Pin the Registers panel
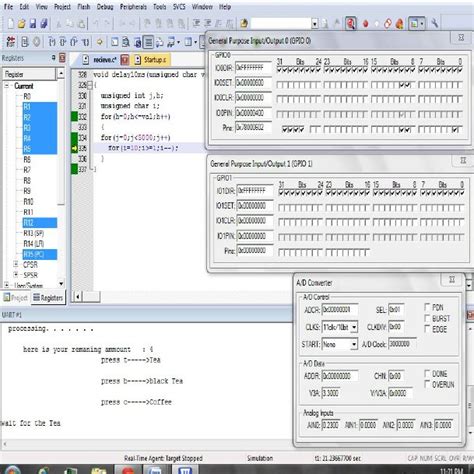The width and height of the screenshot is (474, 474). tap(53, 58)
